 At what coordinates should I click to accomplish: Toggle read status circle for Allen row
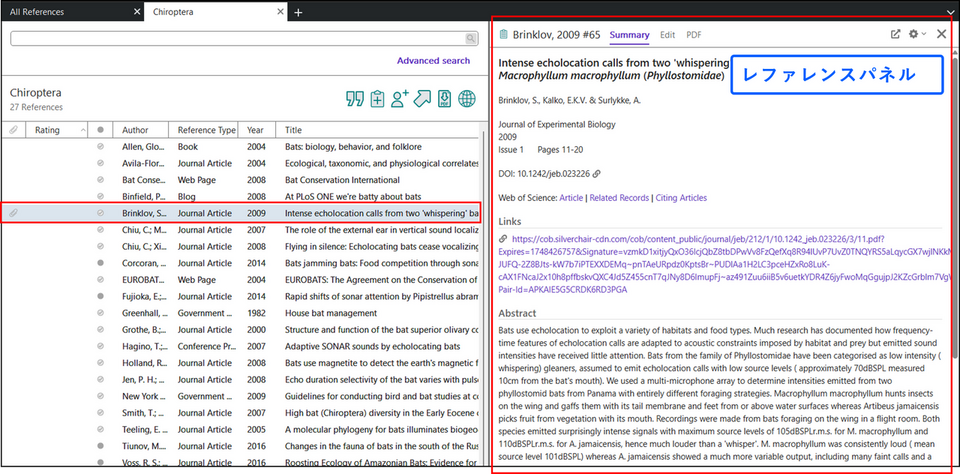(x=100, y=147)
